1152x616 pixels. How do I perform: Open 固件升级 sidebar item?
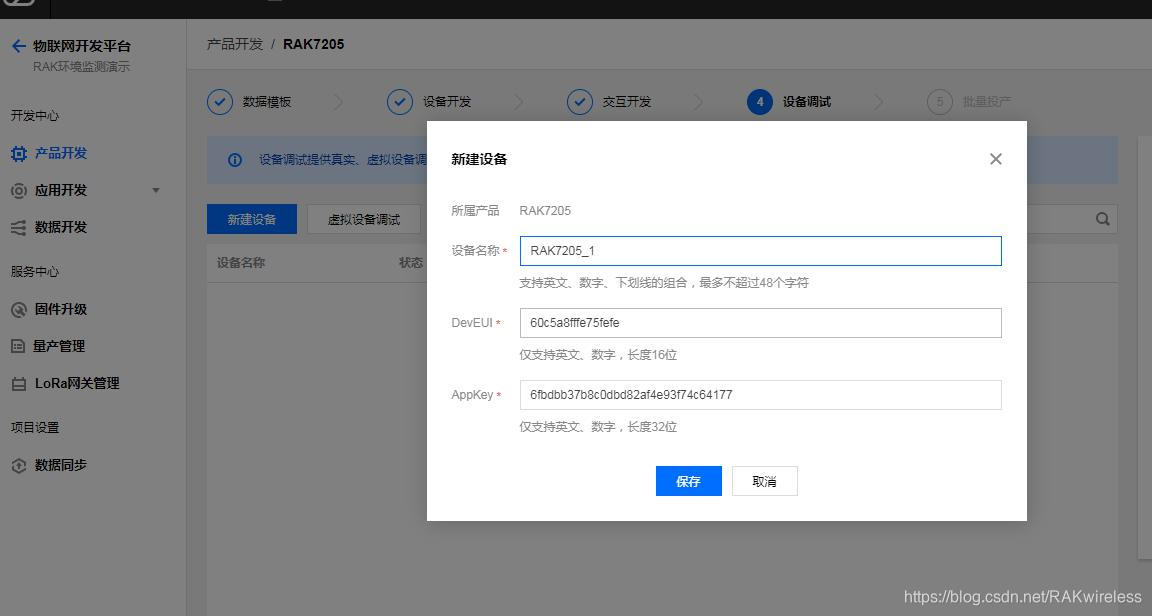point(61,309)
